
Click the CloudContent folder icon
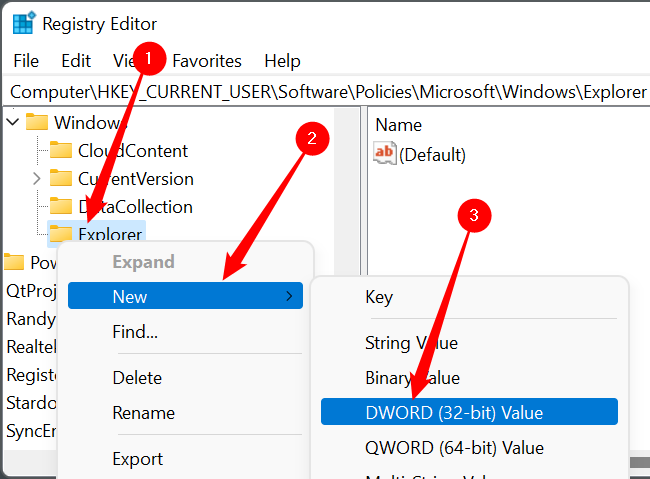coord(61,151)
